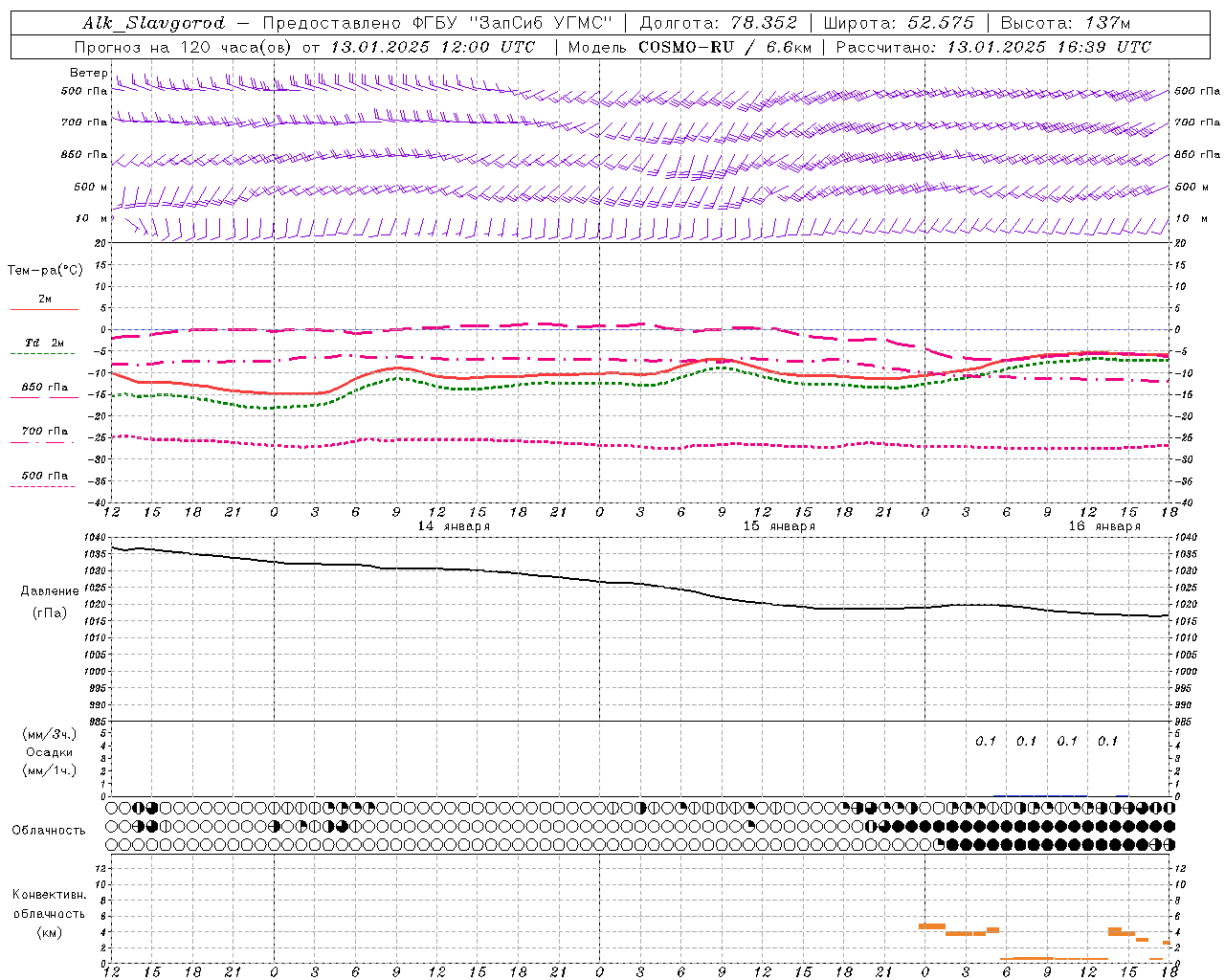The image size is (1225, 980).
Task: Click the '15 января' date label
Action: click(779, 526)
